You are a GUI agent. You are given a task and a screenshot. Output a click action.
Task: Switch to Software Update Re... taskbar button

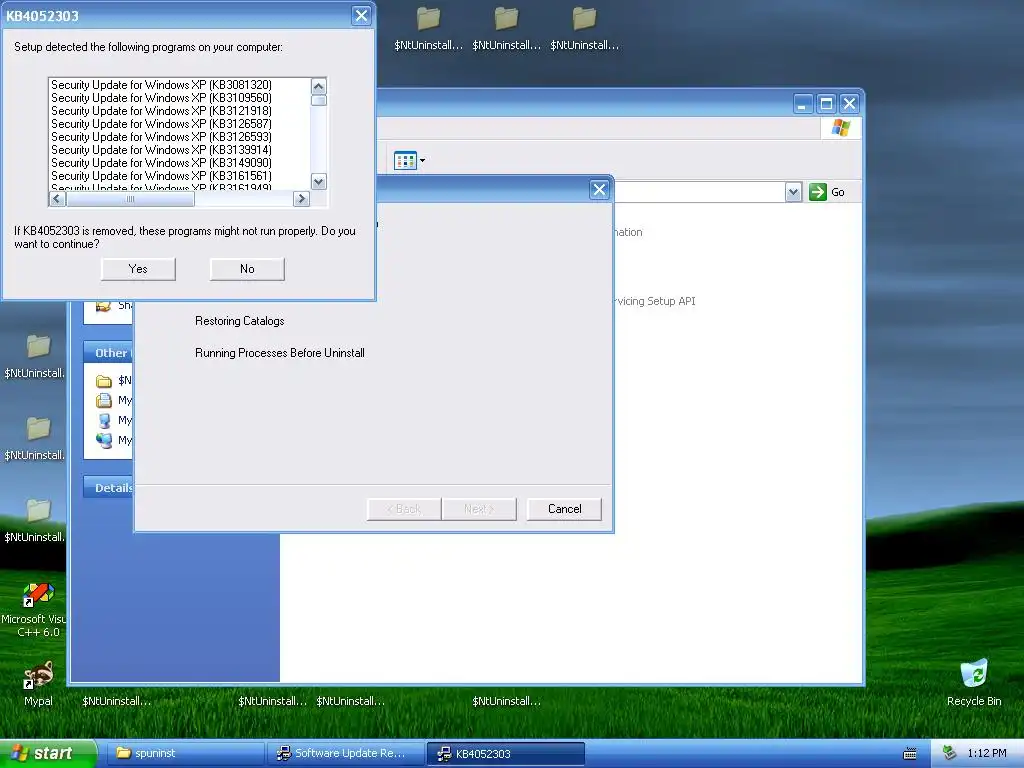344,754
